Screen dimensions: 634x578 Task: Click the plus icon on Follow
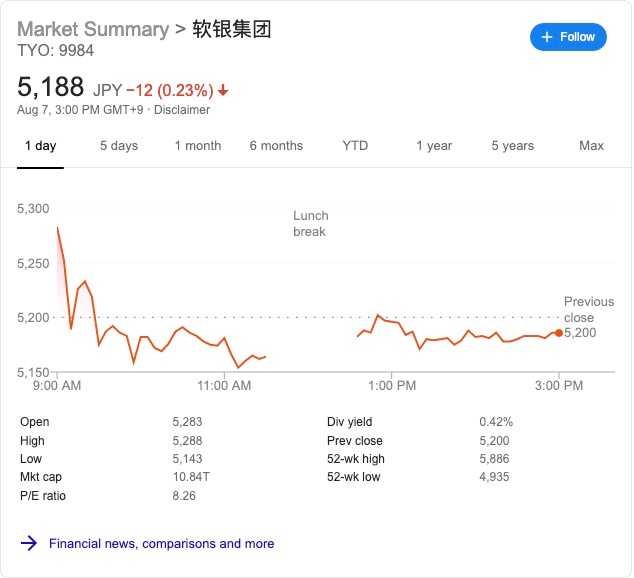[546, 37]
